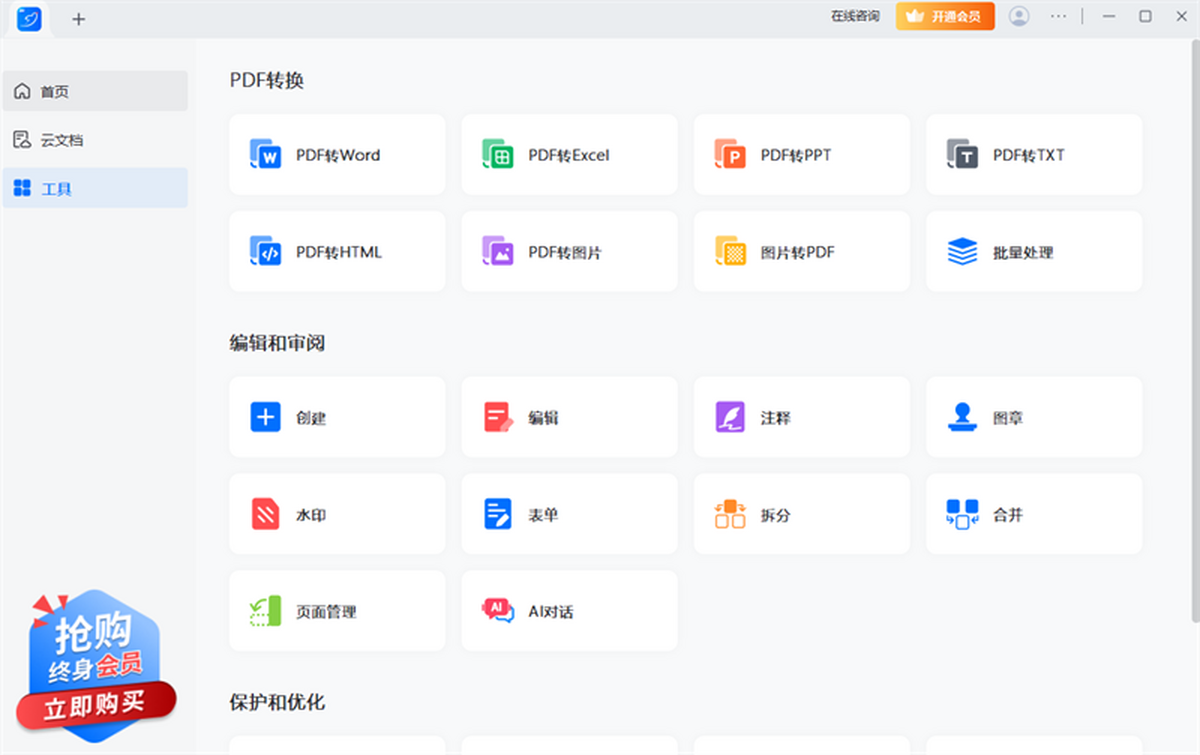Open the 批量处理 batch tool
This screenshot has width=1200, height=755.
tap(1033, 252)
